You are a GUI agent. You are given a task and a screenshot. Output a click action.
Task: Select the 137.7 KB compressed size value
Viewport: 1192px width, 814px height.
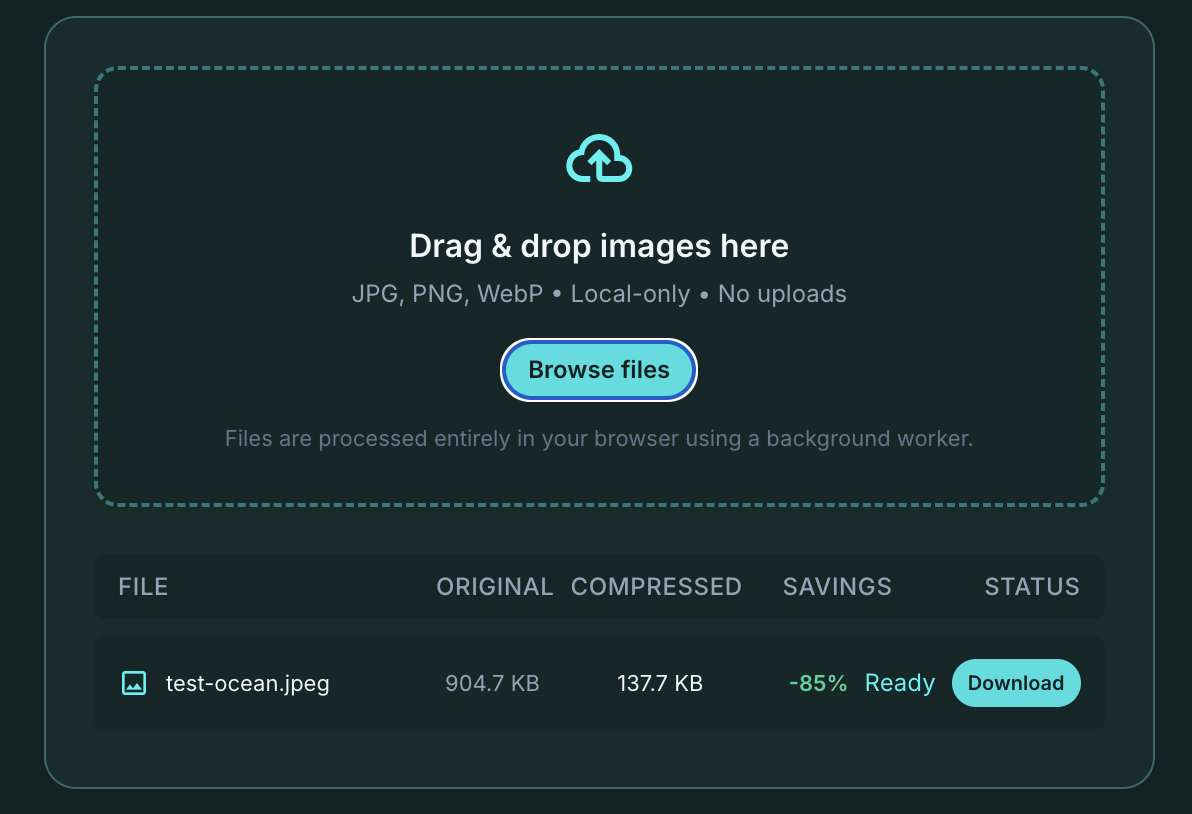[659, 683]
